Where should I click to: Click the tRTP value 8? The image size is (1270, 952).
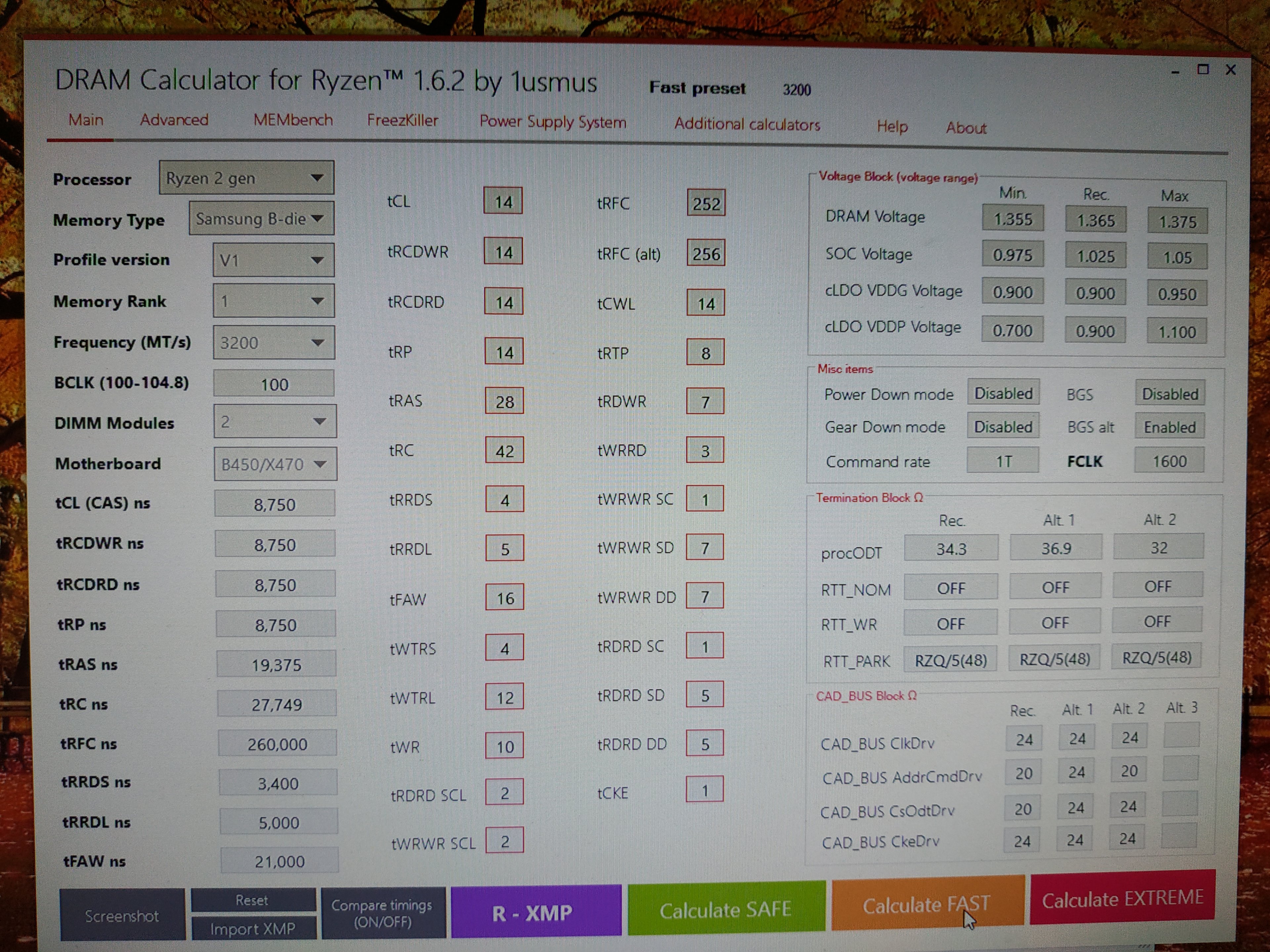pyautogui.click(x=706, y=352)
